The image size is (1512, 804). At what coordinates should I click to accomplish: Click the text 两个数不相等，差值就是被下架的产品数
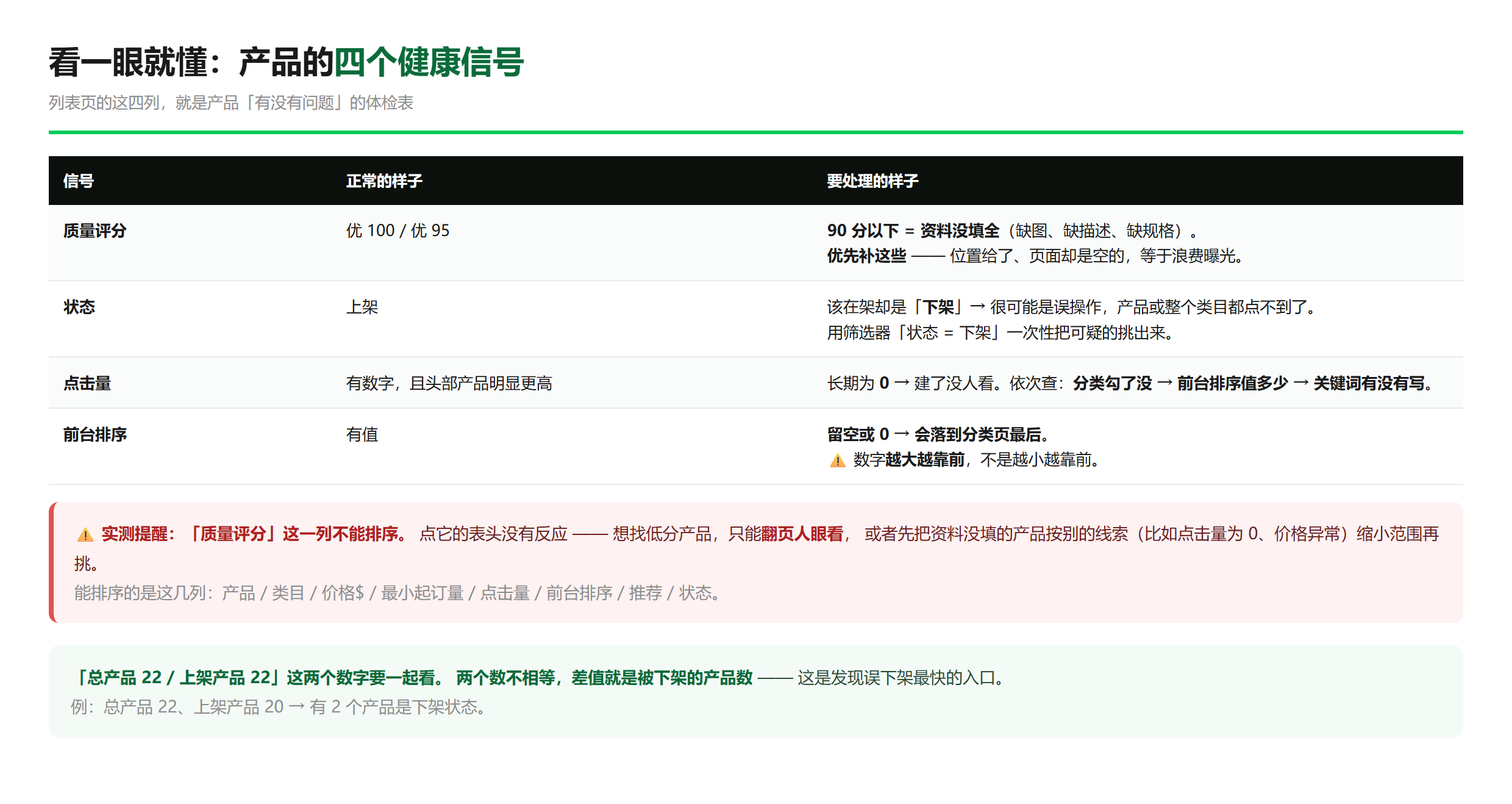tap(604, 678)
